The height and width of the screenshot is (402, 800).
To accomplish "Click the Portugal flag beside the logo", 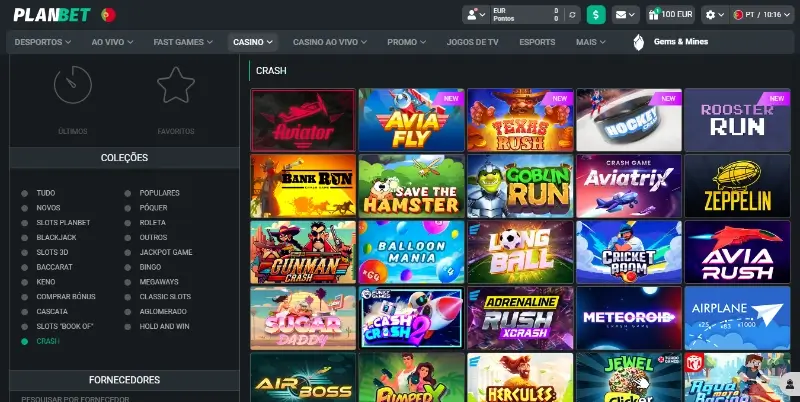I will pyautogui.click(x=108, y=14).
